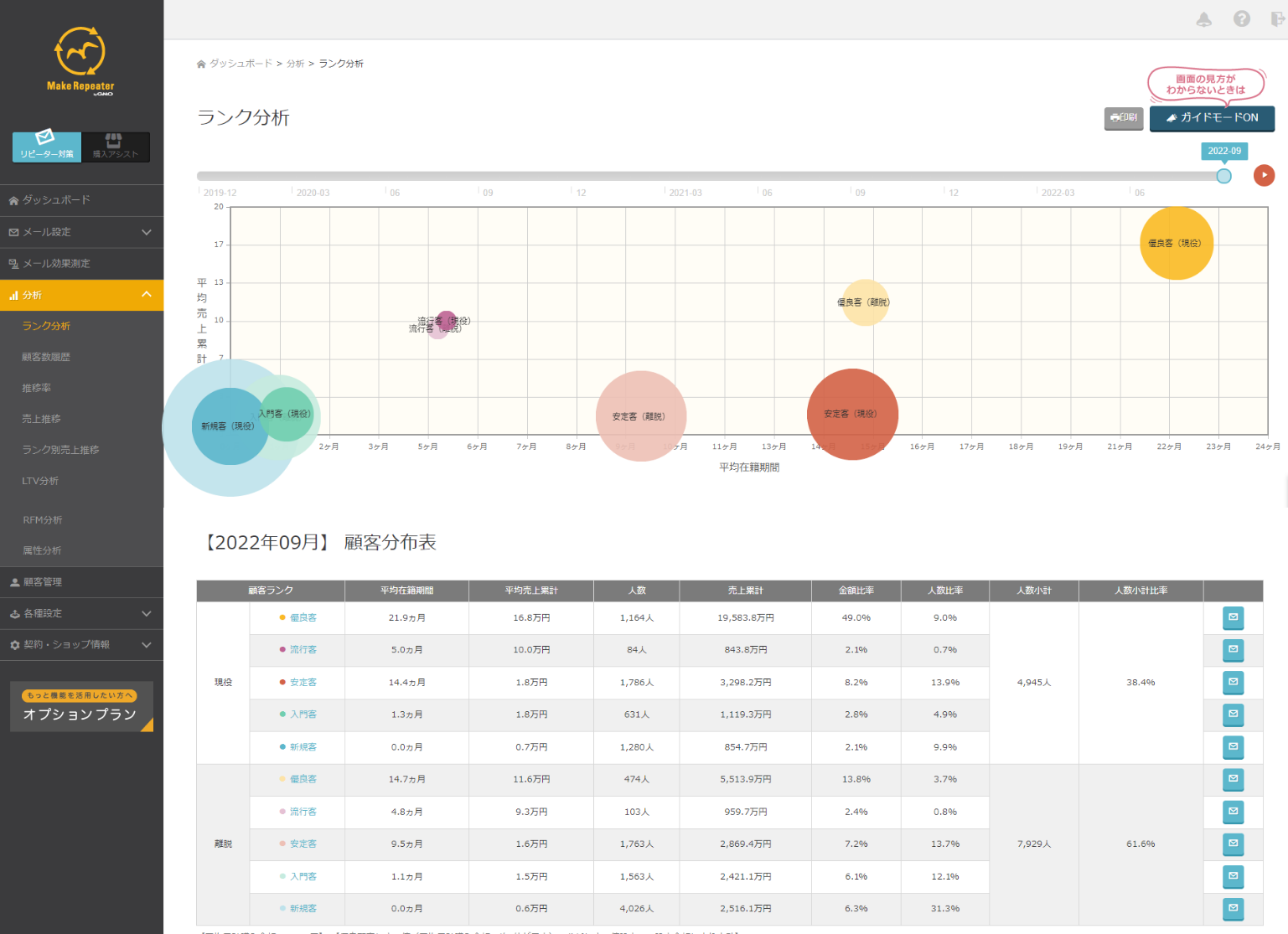Click the logout icon in top bar
1288x934 pixels.
[x=1277, y=19]
